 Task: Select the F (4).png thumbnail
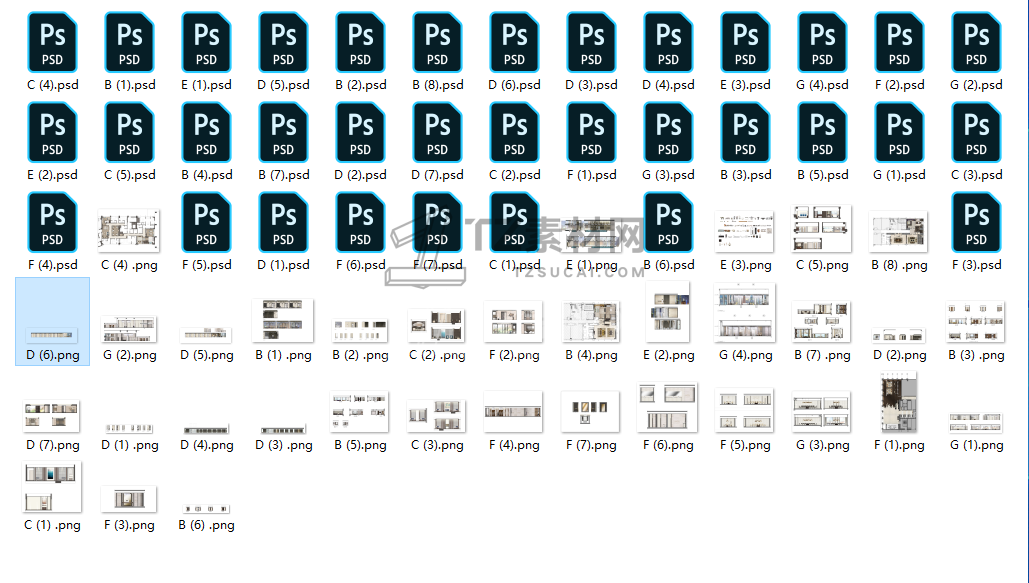[x=513, y=412]
